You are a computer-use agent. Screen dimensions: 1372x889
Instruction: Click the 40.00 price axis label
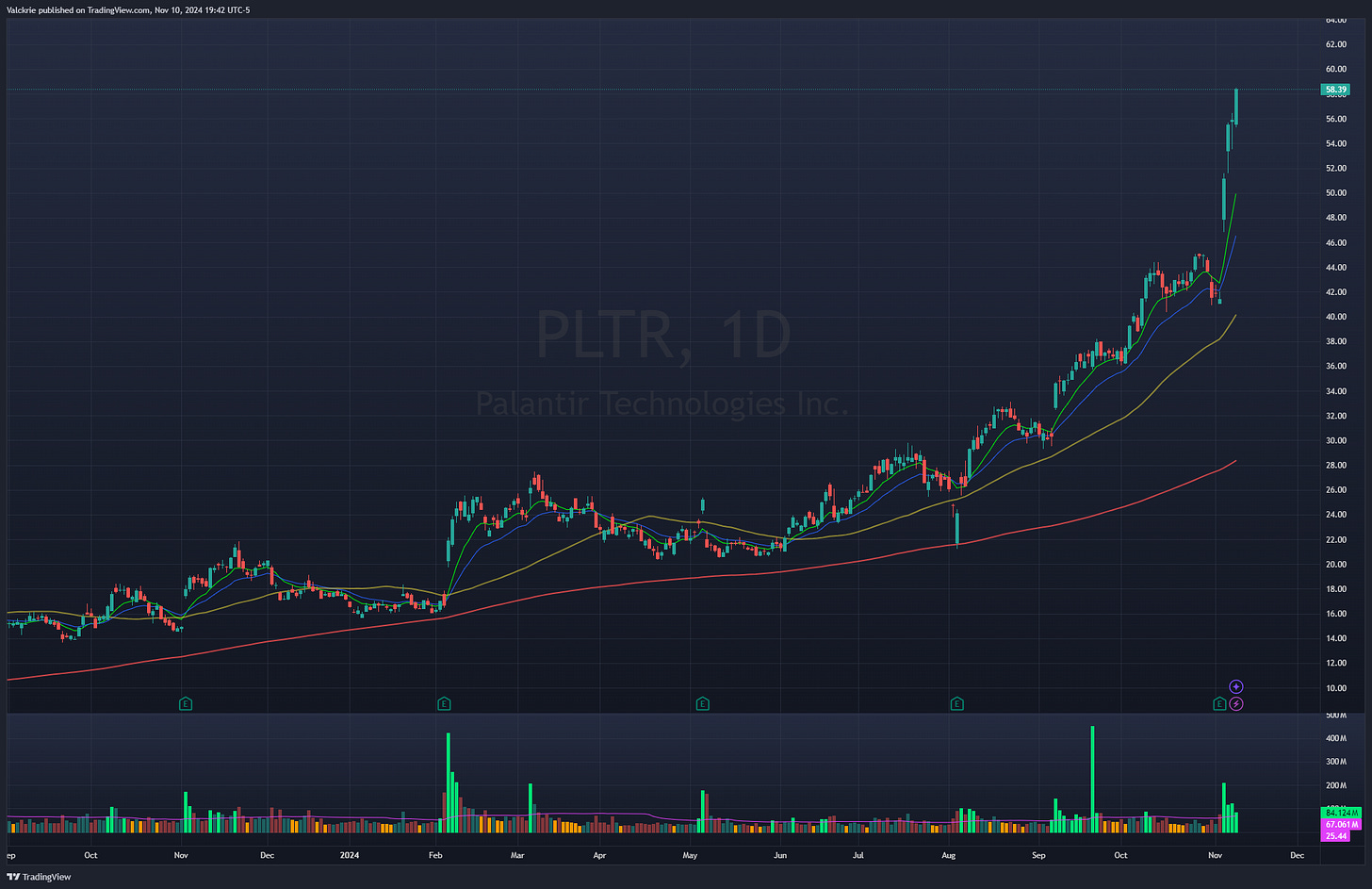[1335, 317]
